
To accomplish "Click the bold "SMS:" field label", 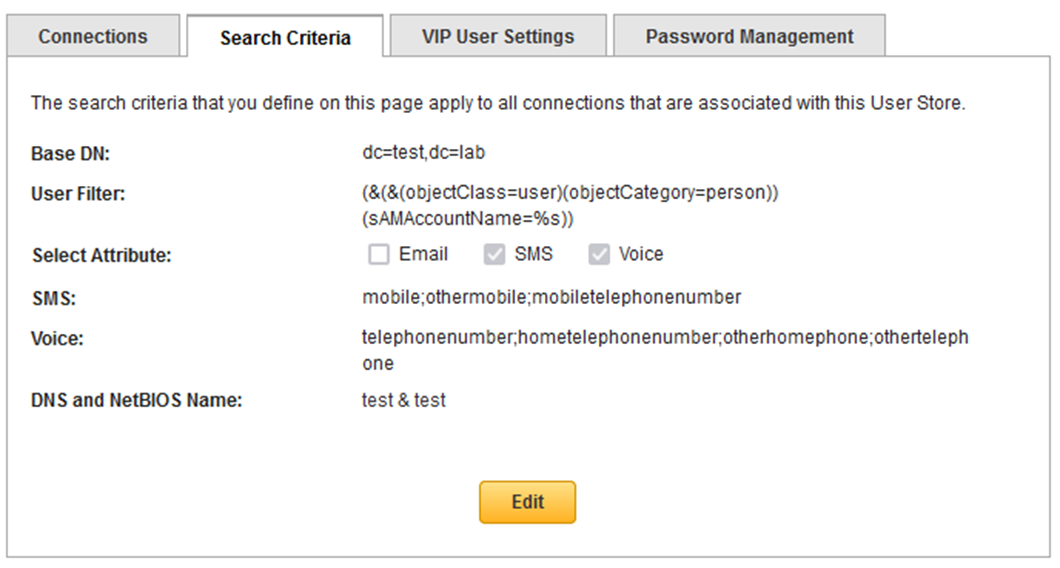I will tap(51, 298).
